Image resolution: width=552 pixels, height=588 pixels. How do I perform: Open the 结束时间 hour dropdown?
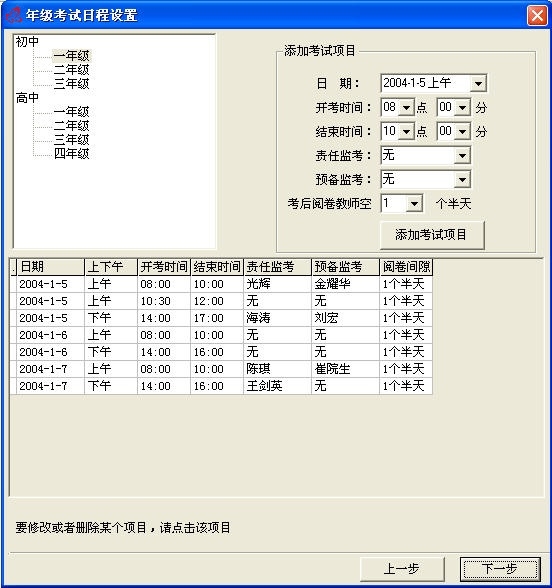coord(406,131)
